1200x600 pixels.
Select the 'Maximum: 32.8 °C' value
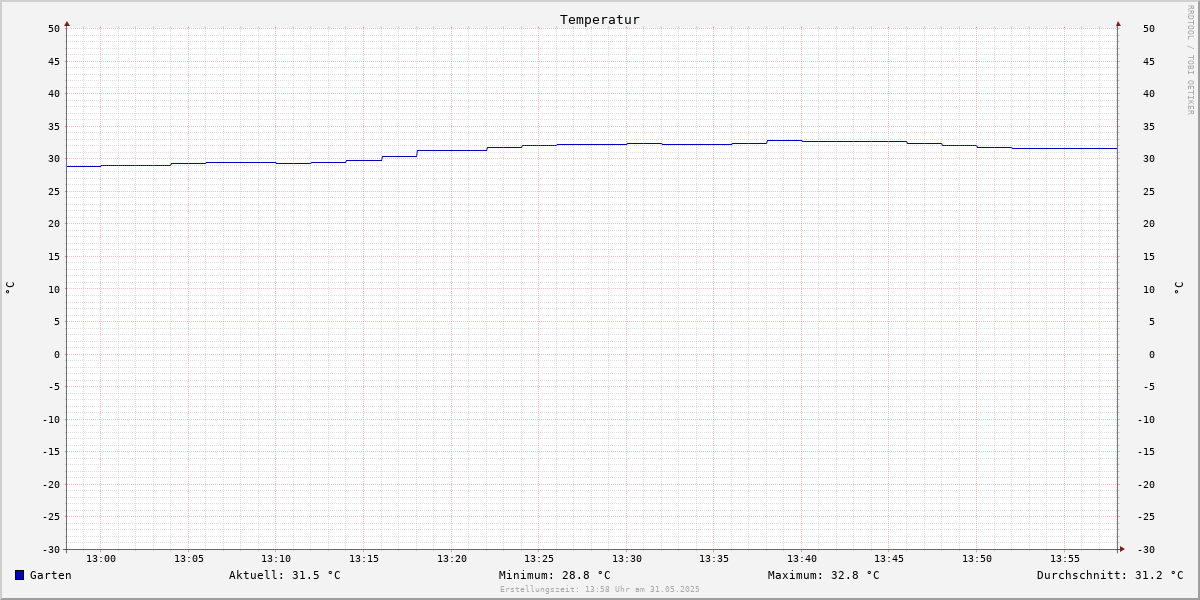pyautogui.click(x=824, y=575)
